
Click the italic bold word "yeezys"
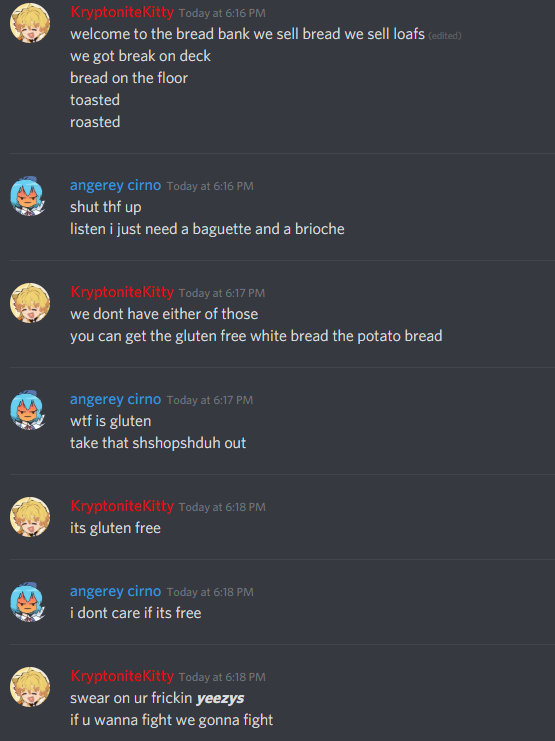click(x=220, y=698)
